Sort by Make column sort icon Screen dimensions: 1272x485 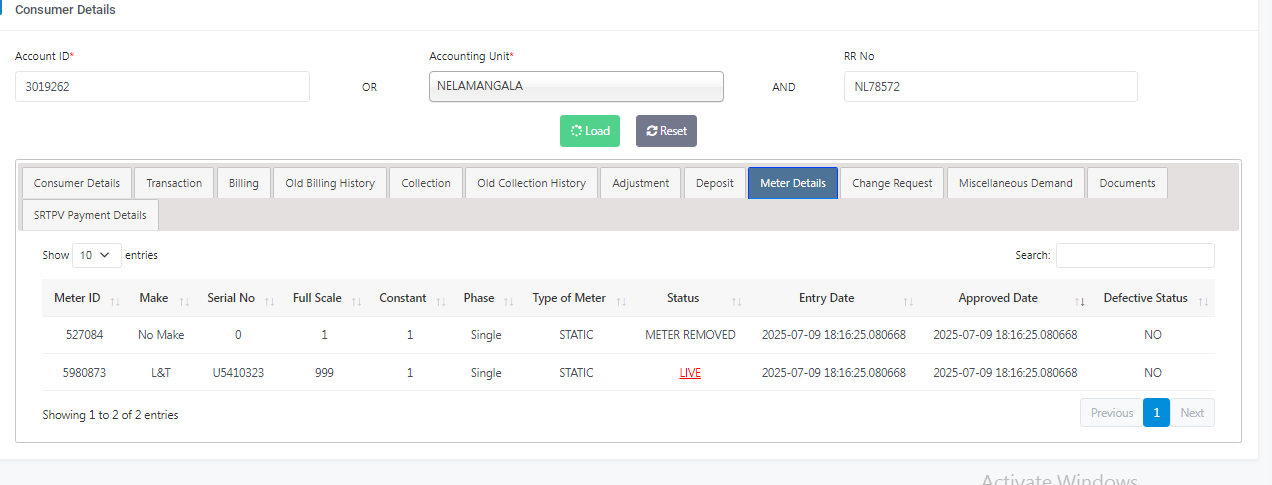[x=184, y=300]
